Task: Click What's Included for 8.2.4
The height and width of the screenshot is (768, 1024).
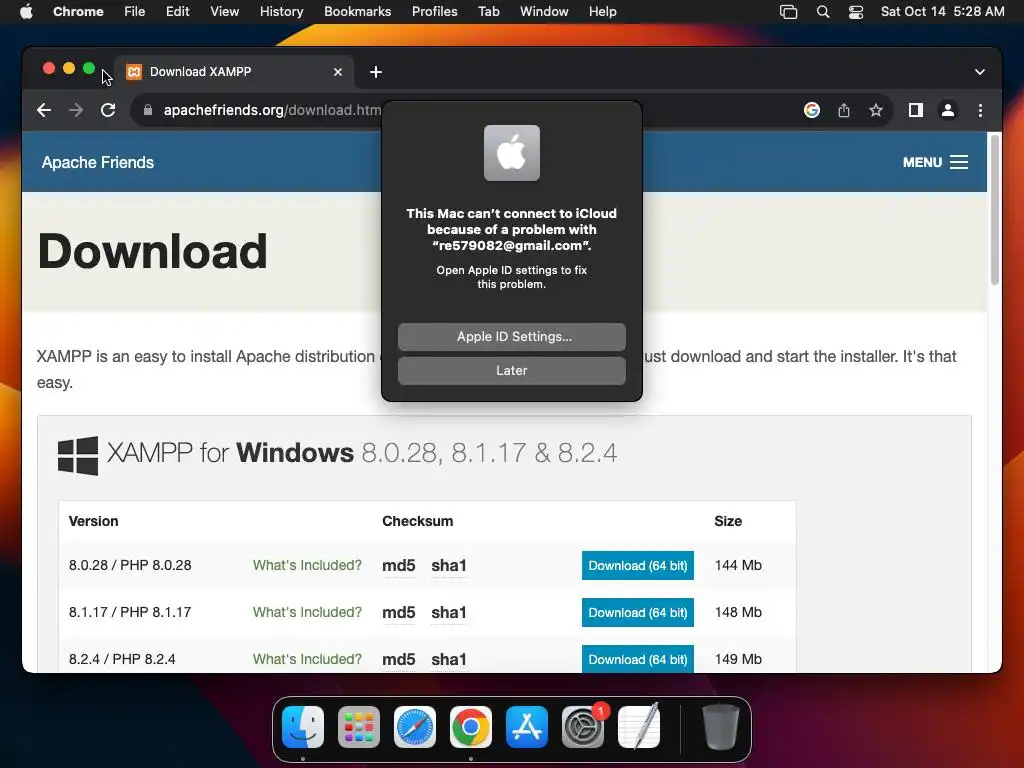Action: click(x=307, y=660)
